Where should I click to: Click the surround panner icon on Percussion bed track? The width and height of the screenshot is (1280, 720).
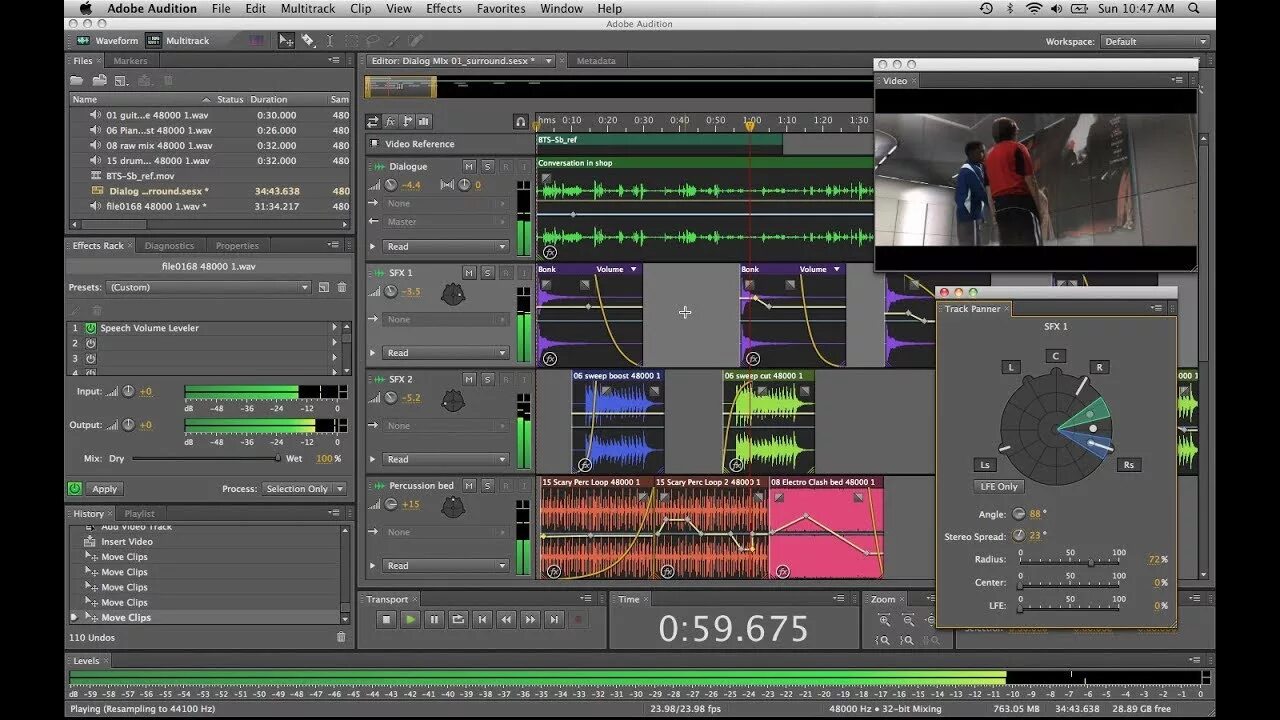click(x=453, y=506)
